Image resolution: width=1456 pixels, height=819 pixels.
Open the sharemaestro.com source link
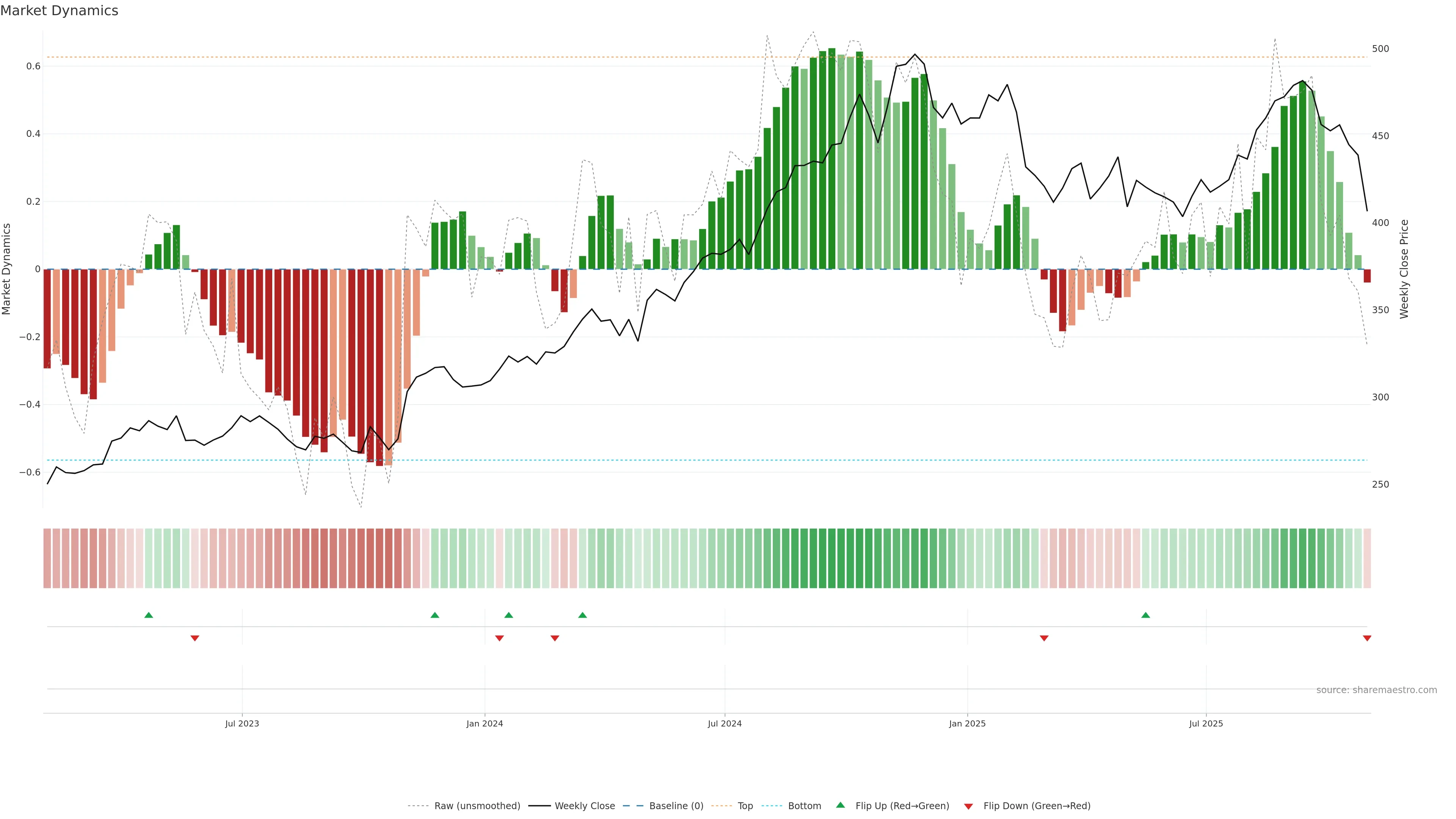tap(1376, 690)
